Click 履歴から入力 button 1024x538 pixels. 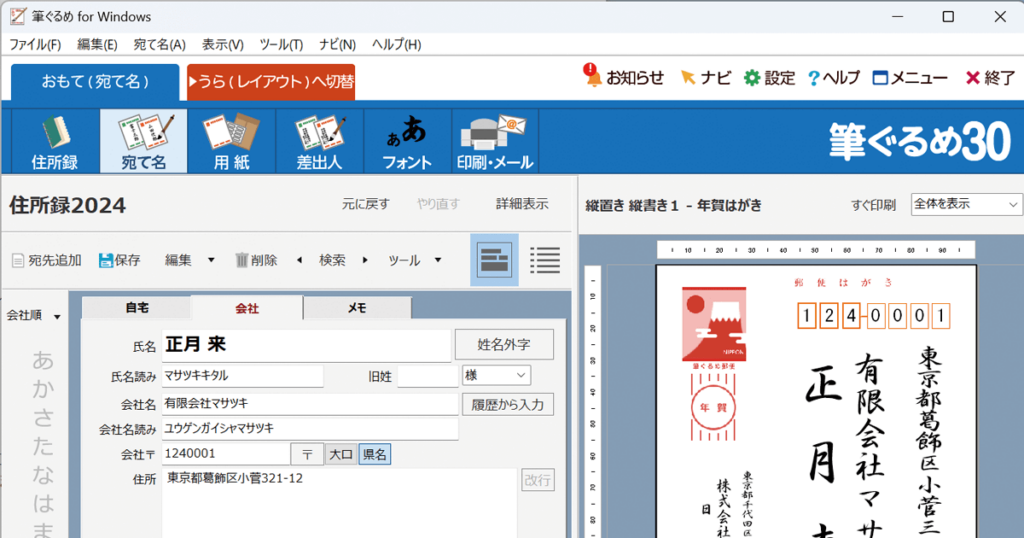point(507,405)
